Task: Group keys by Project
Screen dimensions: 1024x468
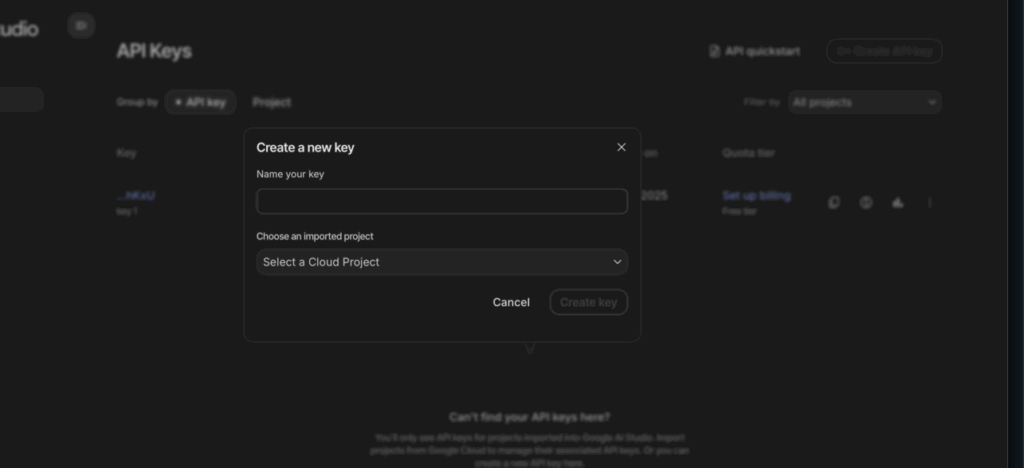Action: tap(271, 102)
